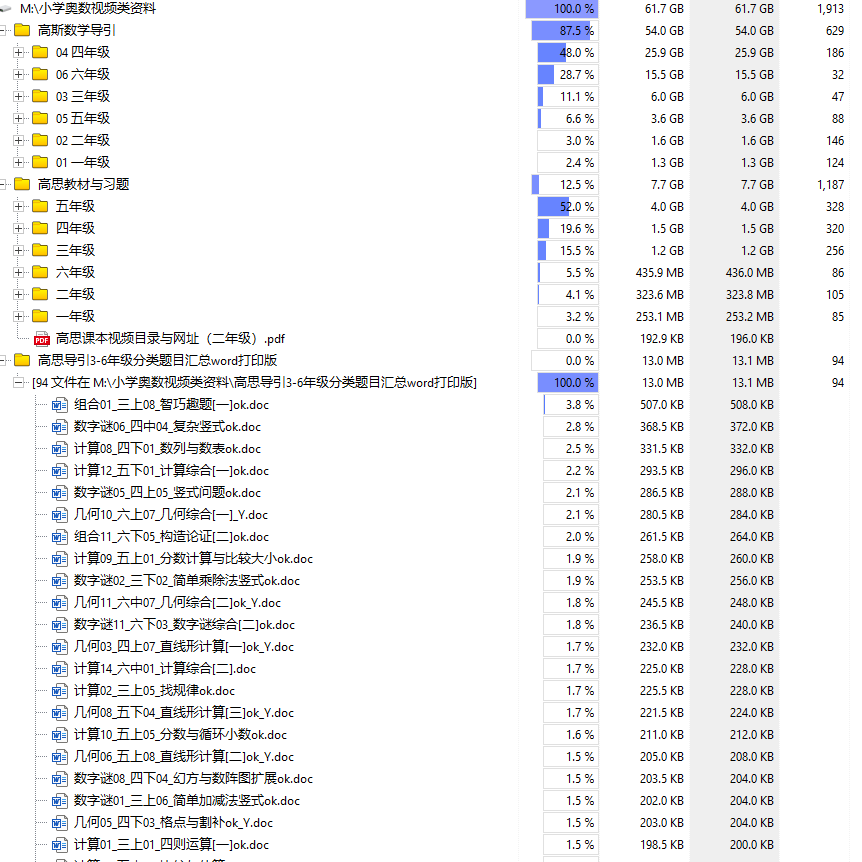862x862 pixels.
Task: Expand the 五年级 folder under 高思教材与习题
Action: (x=19, y=206)
